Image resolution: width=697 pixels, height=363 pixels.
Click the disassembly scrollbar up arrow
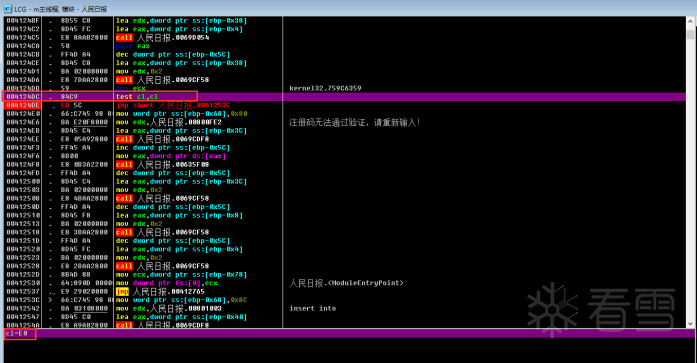pos(690,21)
